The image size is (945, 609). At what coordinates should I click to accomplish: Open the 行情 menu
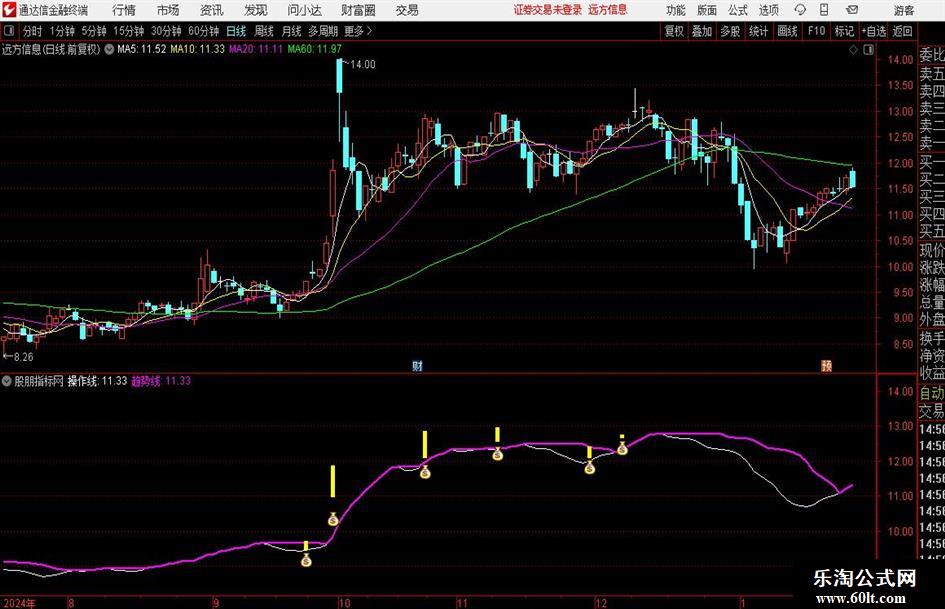click(x=124, y=10)
